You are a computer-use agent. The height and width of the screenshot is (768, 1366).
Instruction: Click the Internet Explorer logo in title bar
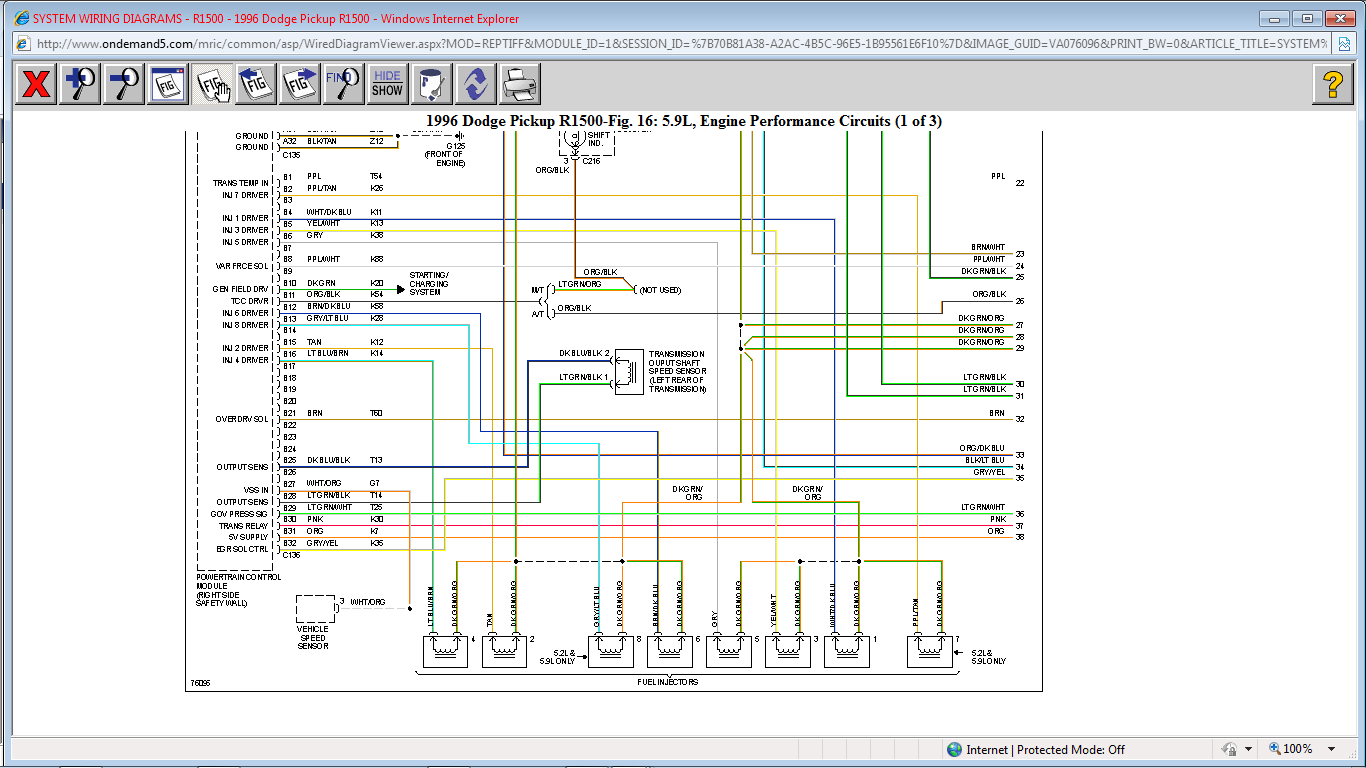pyautogui.click(x=21, y=18)
